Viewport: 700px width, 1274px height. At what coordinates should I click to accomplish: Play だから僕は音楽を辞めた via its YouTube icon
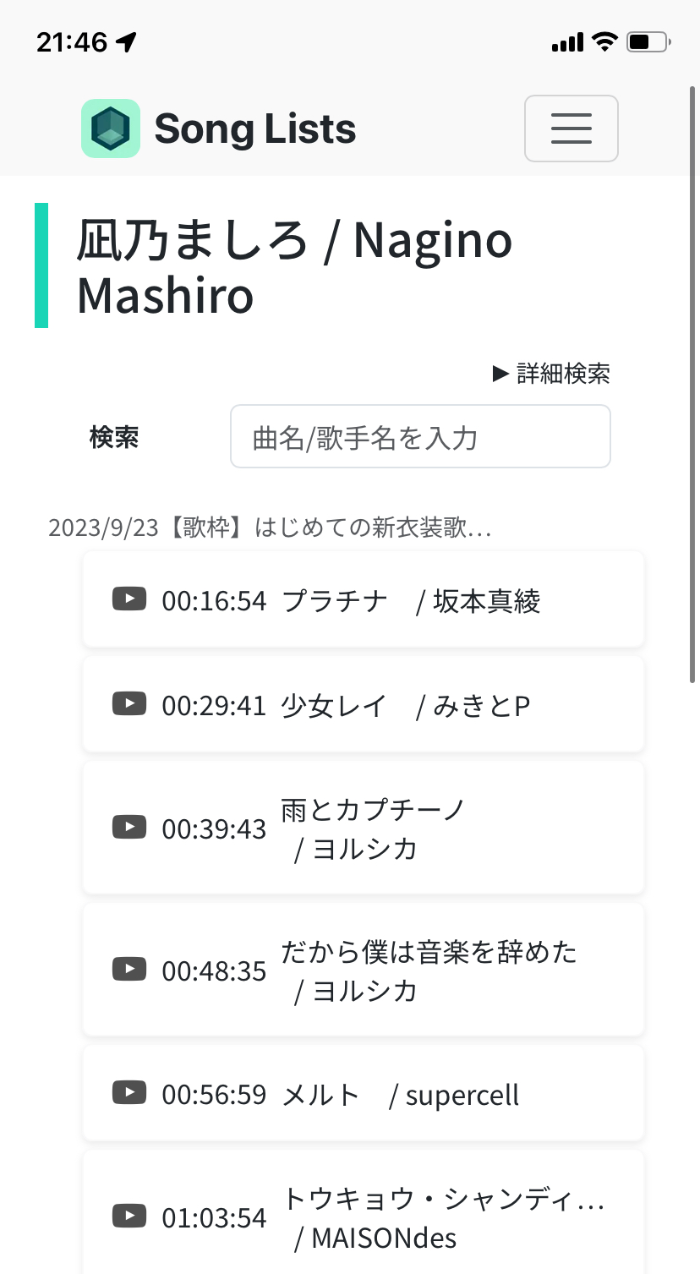(129, 968)
